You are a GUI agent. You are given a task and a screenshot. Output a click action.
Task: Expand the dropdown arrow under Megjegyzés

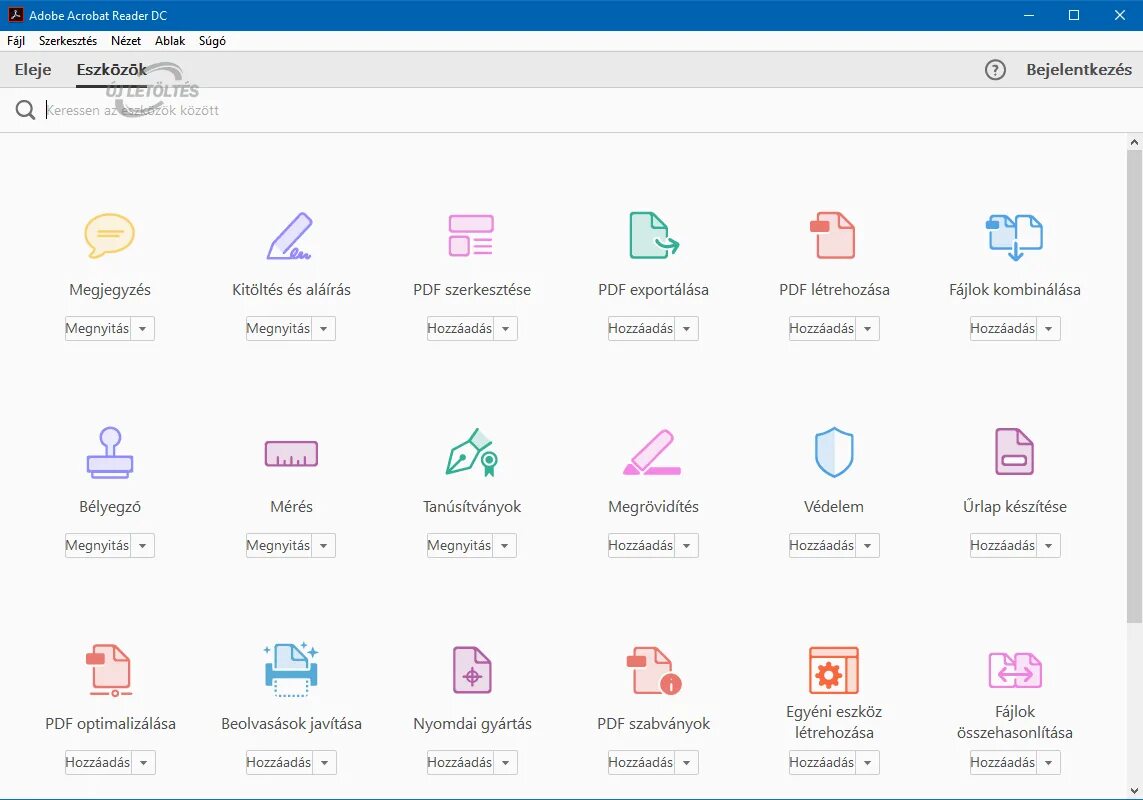pyautogui.click(x=143, y=329)
